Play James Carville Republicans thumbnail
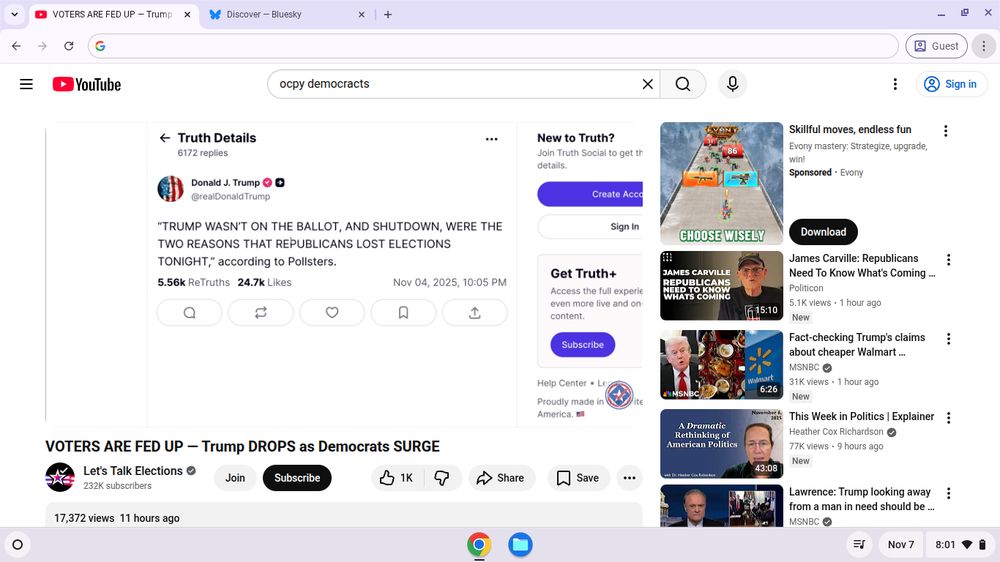The height and width of the screenshot is (562, 1000). click(721, 286)
